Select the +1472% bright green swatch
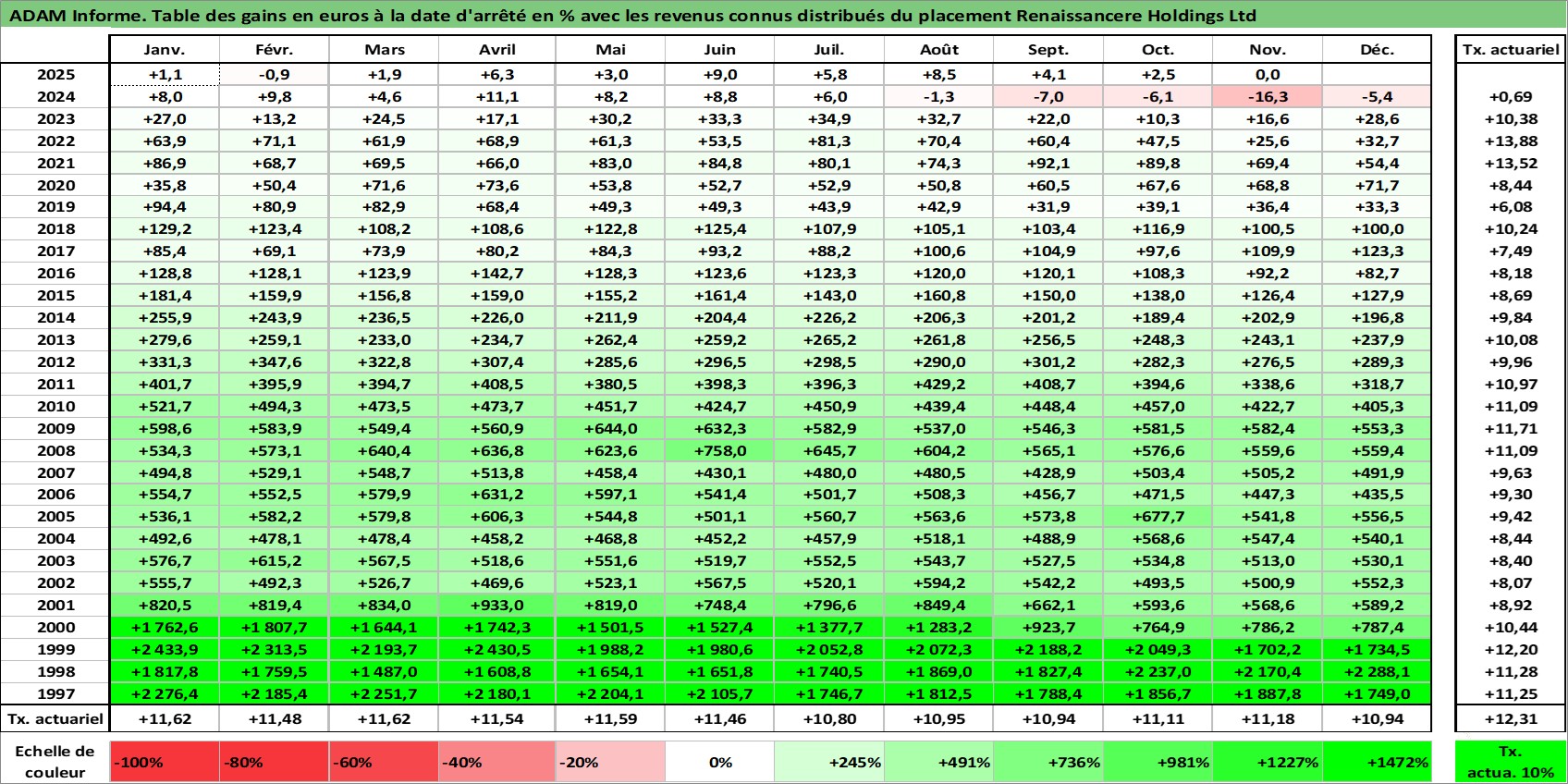The width and height of the screenshot is (1568, 784). (x=1377, y=762)
